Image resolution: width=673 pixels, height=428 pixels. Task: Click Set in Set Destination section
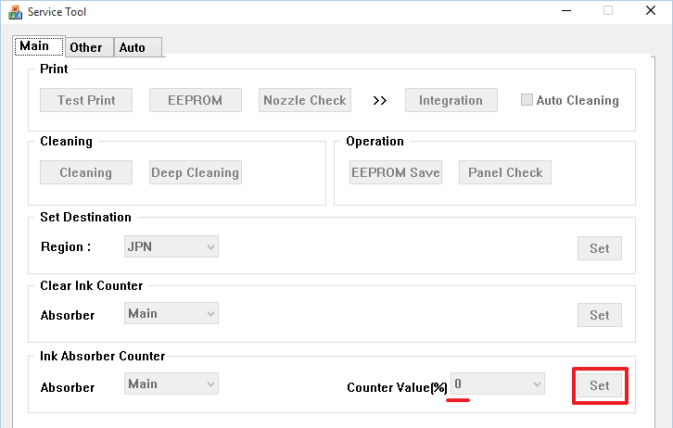tap(599, 248)
